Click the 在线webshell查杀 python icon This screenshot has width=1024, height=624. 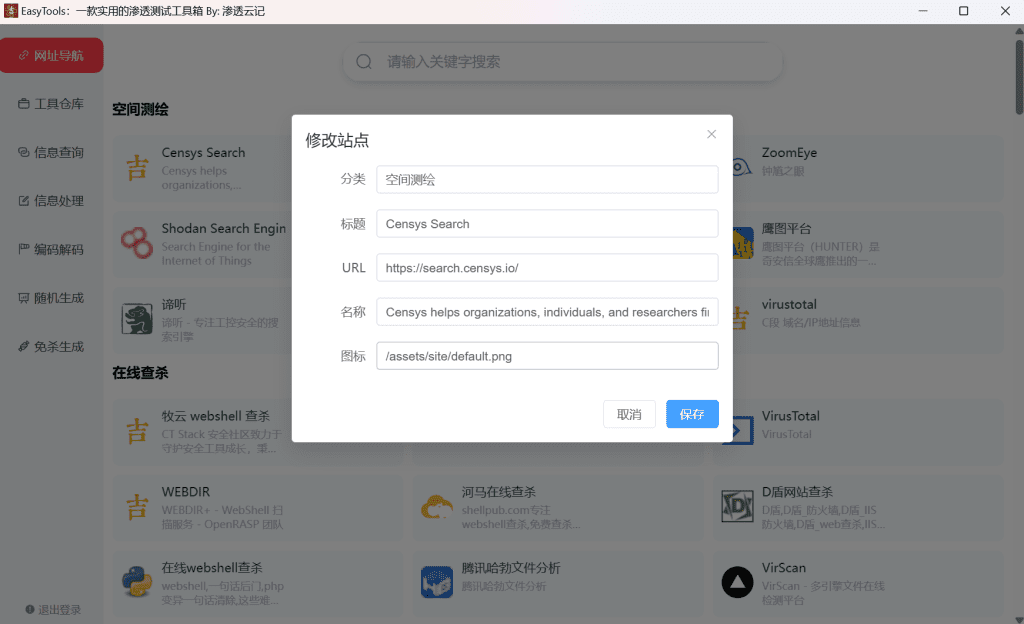(x=136, y=582)
